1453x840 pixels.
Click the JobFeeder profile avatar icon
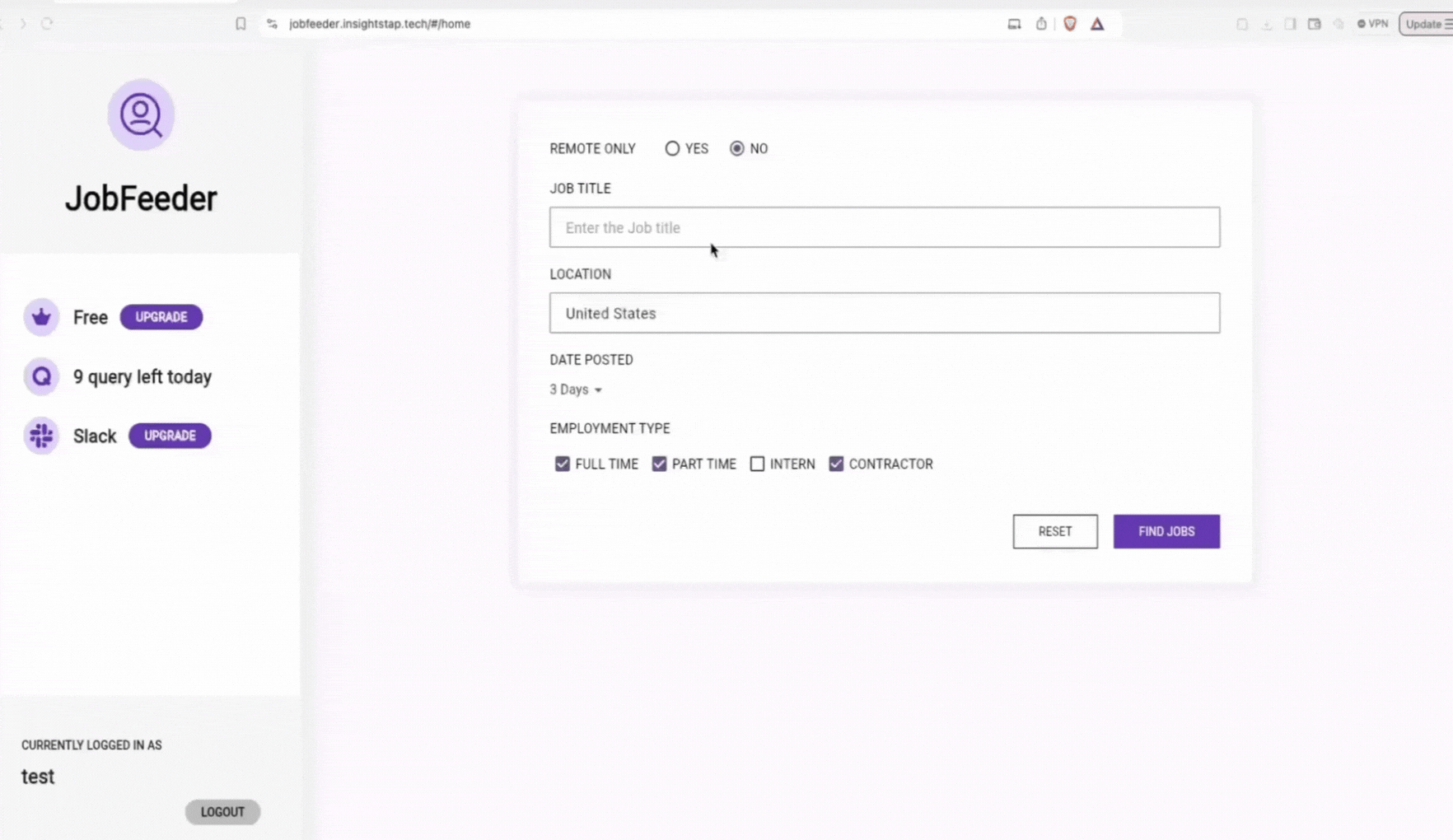pyautogui.click(x=140, y=115)
